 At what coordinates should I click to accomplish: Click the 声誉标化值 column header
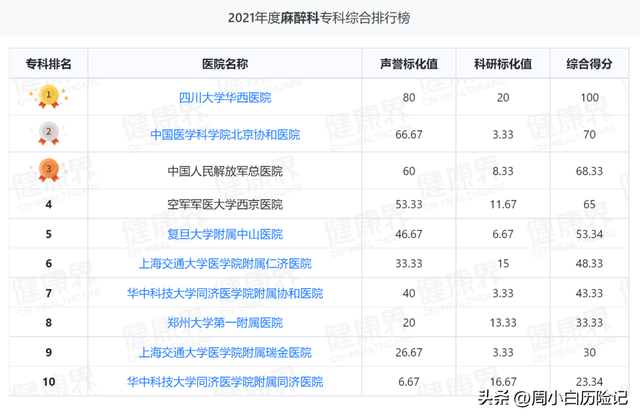tap(409, 64)
